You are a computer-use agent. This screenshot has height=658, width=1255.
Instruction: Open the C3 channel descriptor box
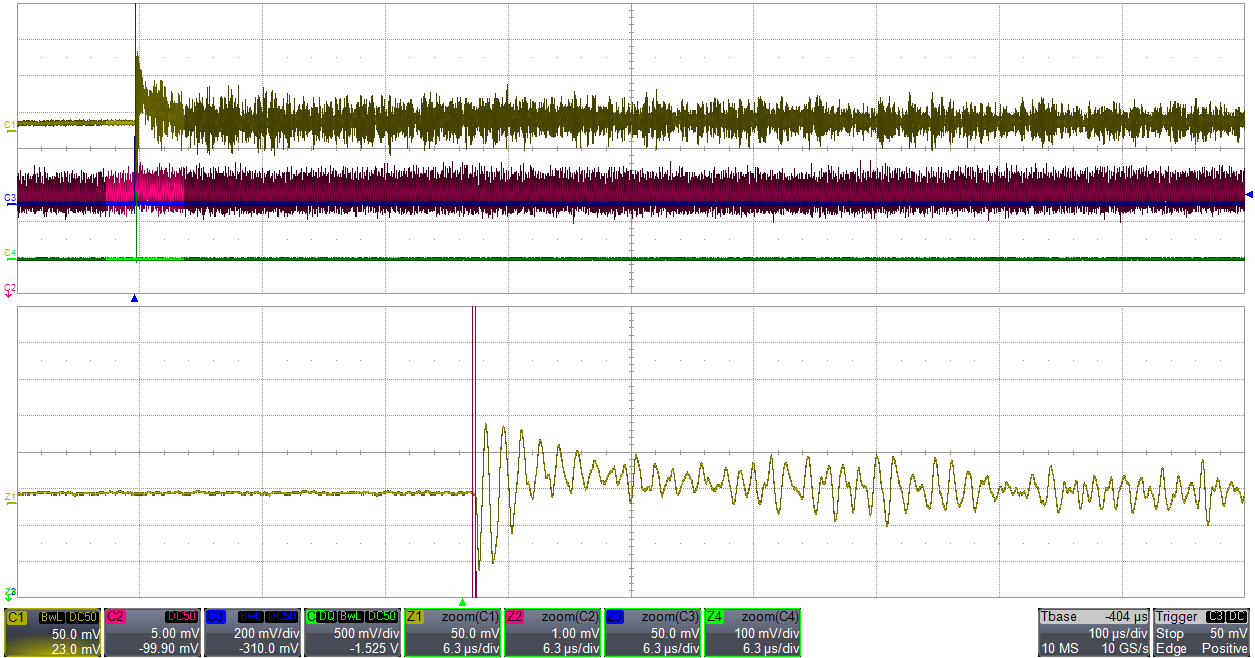[x=252, y=633]
